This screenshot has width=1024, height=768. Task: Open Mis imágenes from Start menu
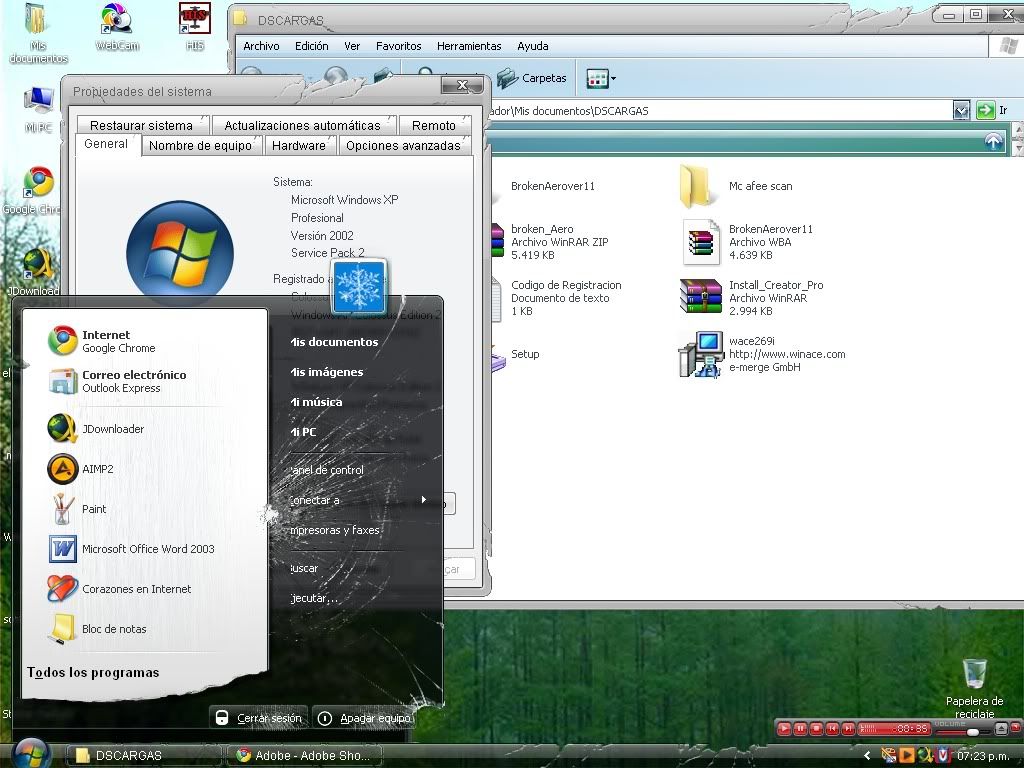327,372
